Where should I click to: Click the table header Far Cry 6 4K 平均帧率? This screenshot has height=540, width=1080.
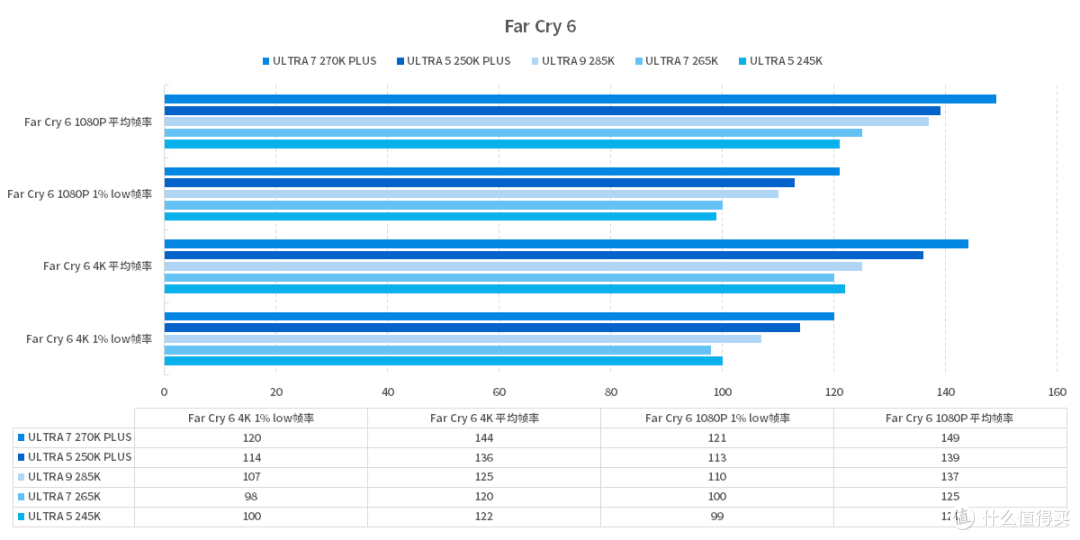point(484,418)
